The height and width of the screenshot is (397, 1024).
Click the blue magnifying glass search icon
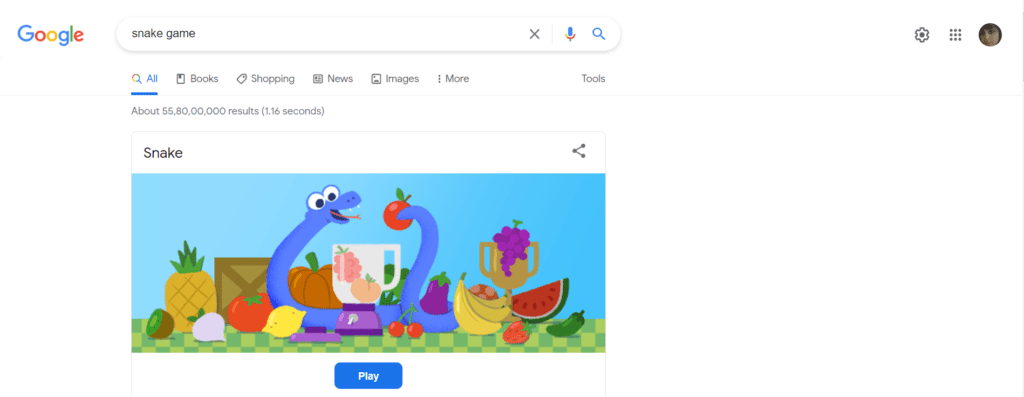point(599,34)
